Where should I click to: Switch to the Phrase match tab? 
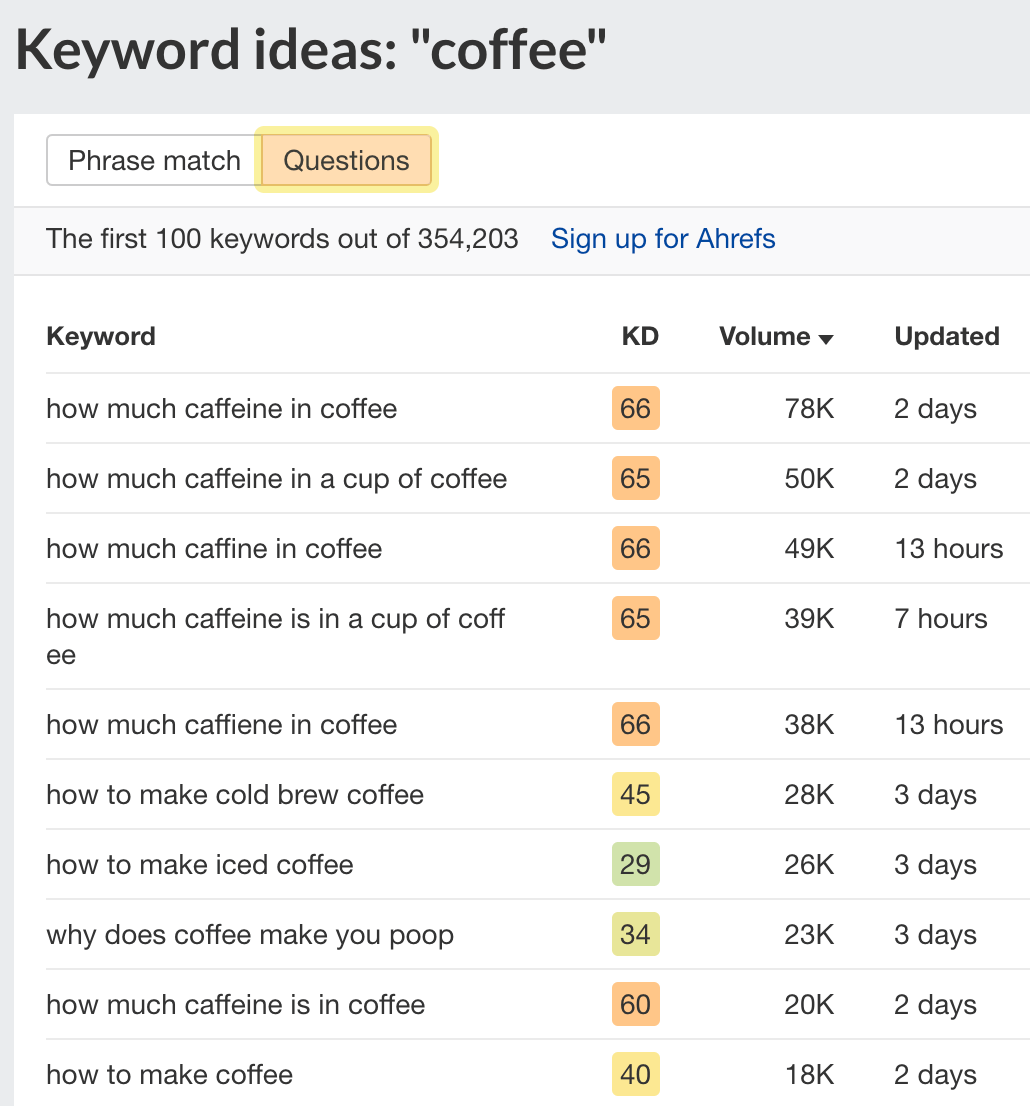(153, 160)
